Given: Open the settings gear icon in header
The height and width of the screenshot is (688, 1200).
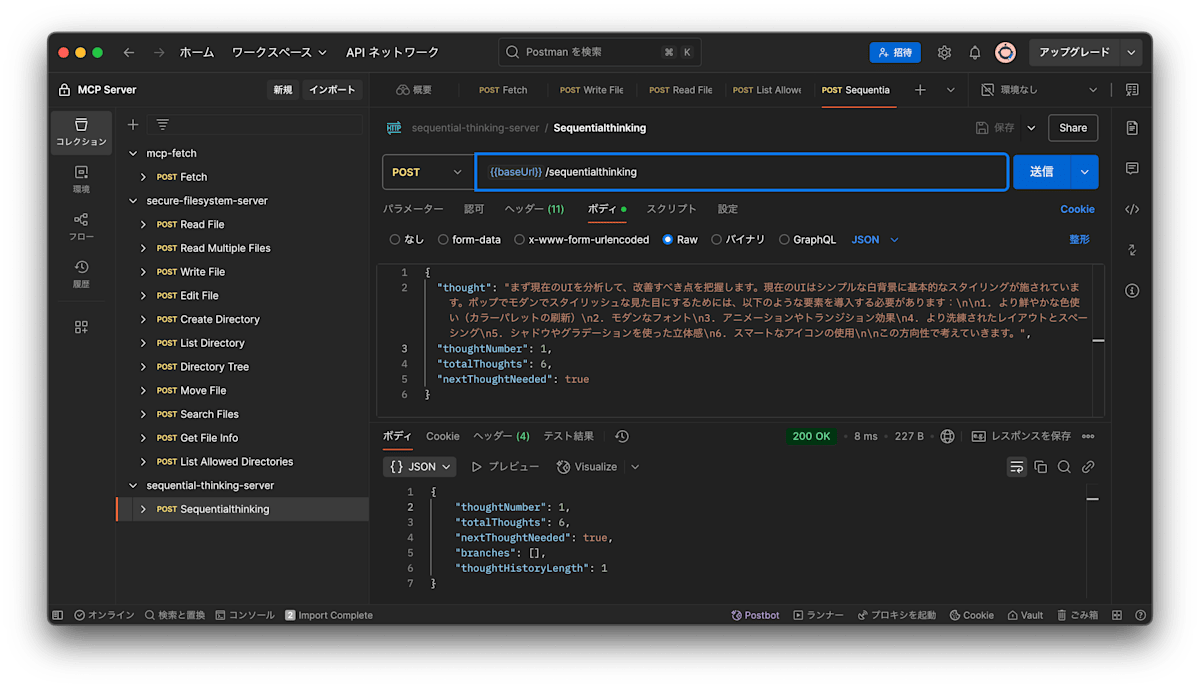Looking at the screenshot, I should [x=944, y=52].
